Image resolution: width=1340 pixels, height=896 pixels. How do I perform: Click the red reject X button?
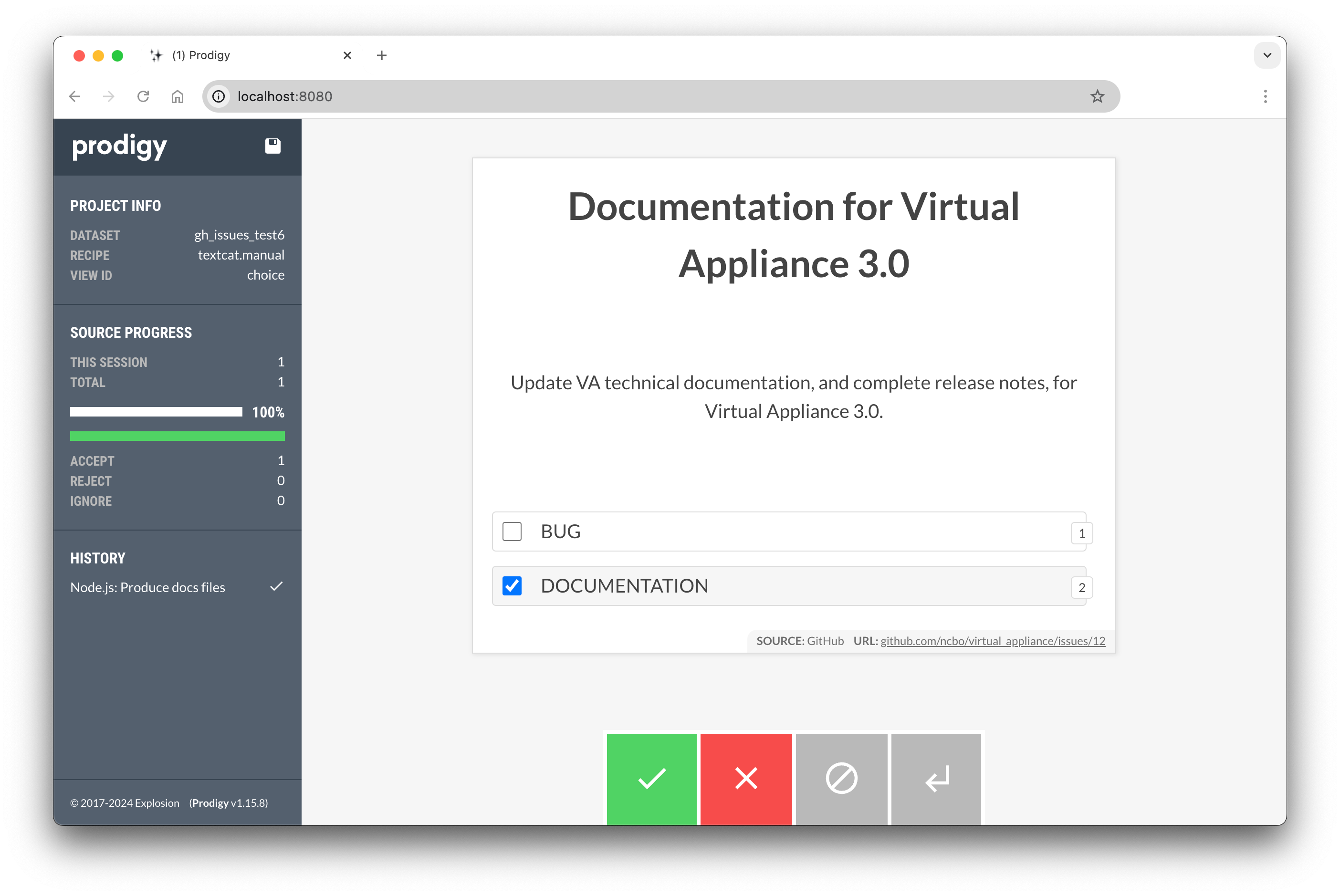click(x=746, y=778)
